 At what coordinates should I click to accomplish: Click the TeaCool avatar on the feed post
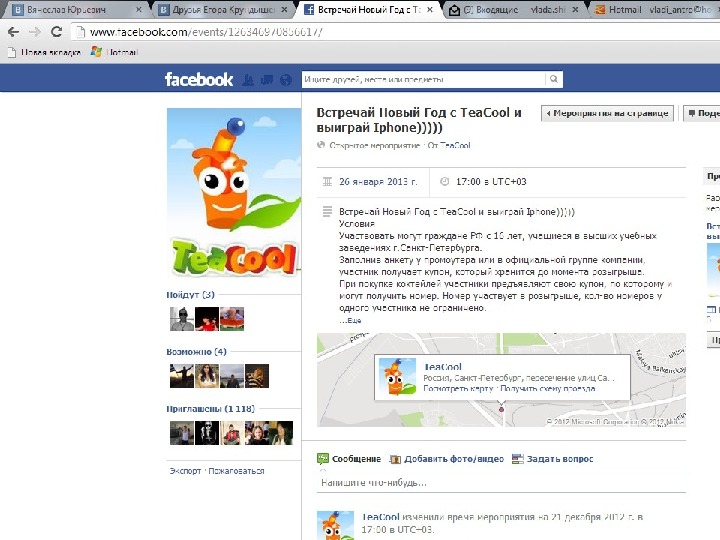point(335,525)
